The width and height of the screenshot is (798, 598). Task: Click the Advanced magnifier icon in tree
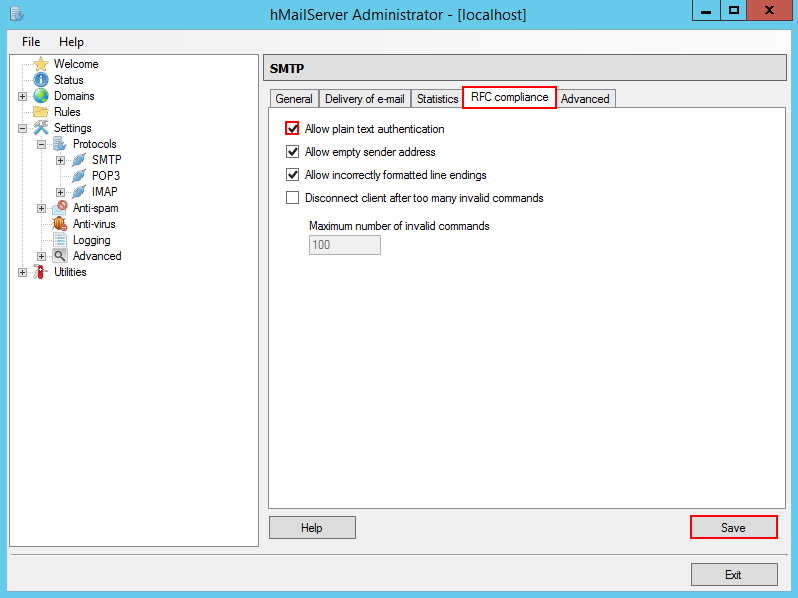(x=60, y=256)
